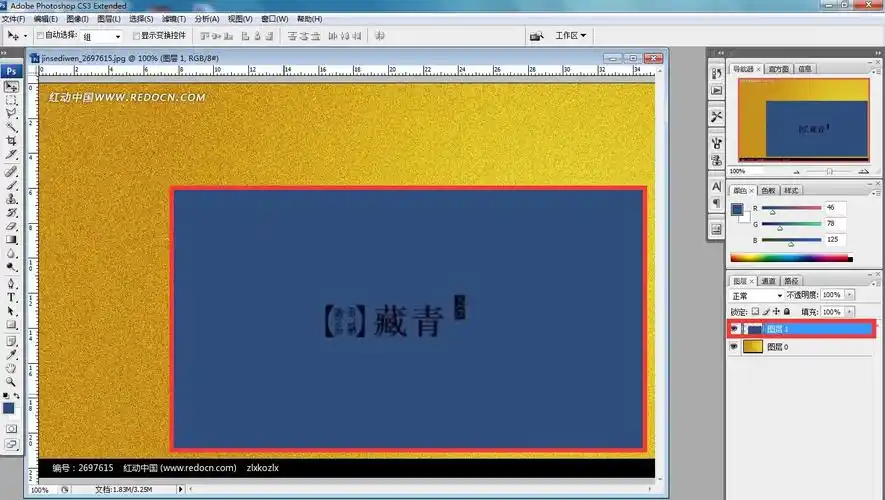The height and width of the screenshot is (500, 885).
Task: Enable the 显示变换控件 checkbox
Action: click(x=136, y=35)
